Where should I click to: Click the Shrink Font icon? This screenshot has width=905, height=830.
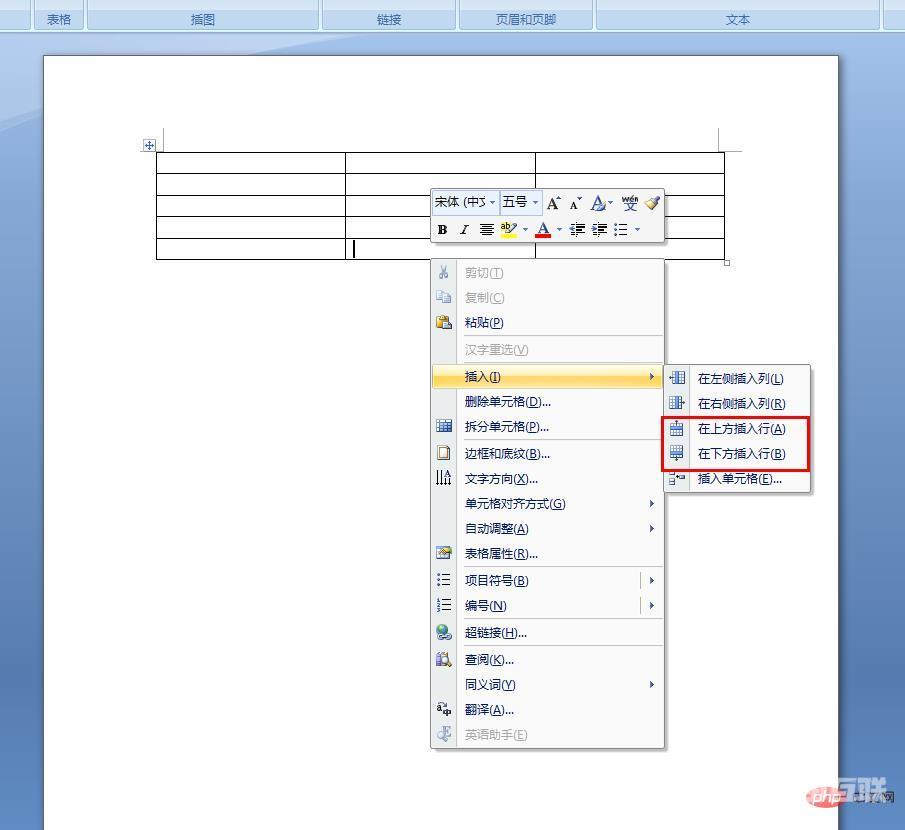(575, 203)
